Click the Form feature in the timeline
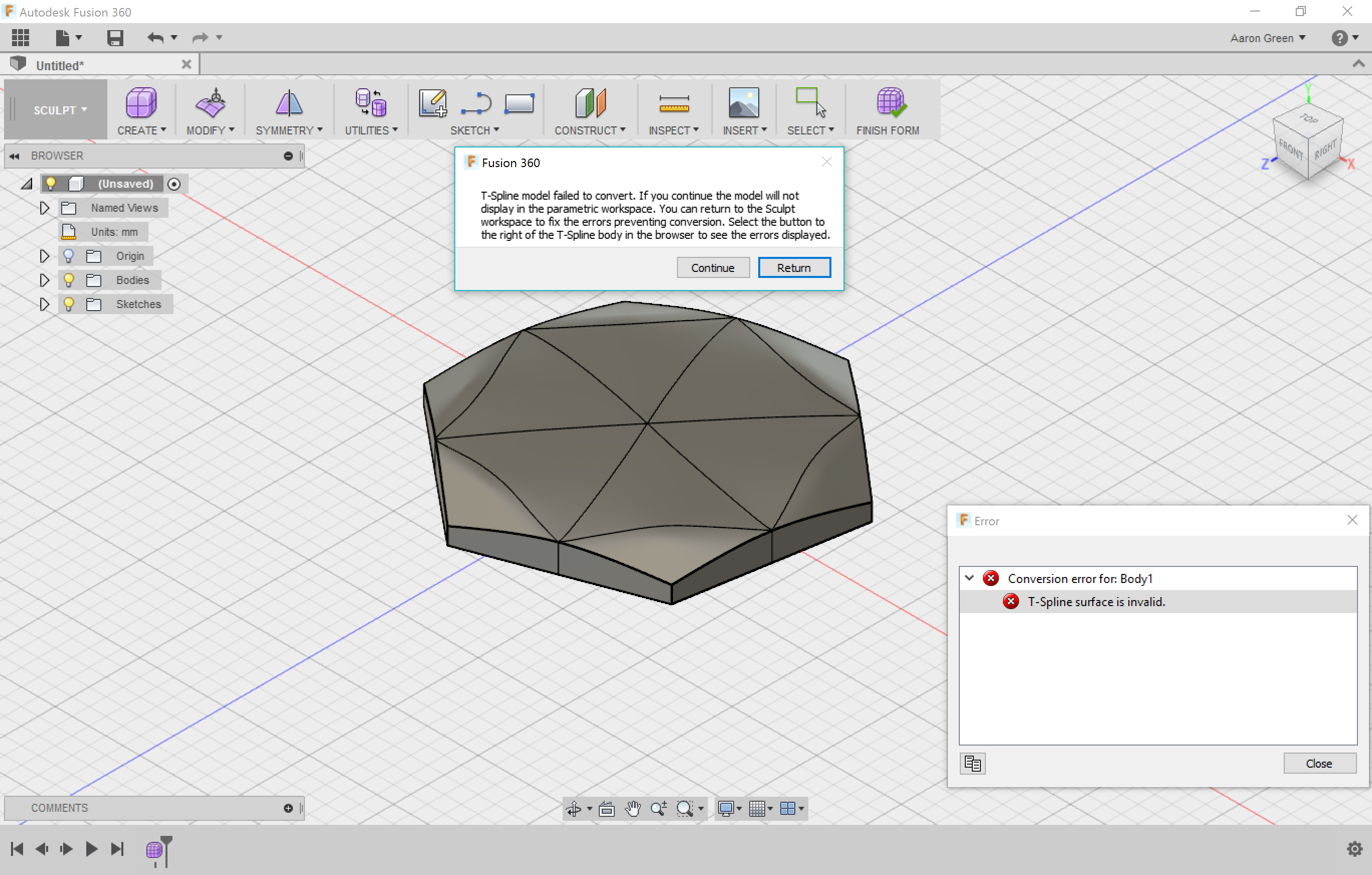Image resolution: width=1372 pixels, height=875 pixels. pos(154,849)
